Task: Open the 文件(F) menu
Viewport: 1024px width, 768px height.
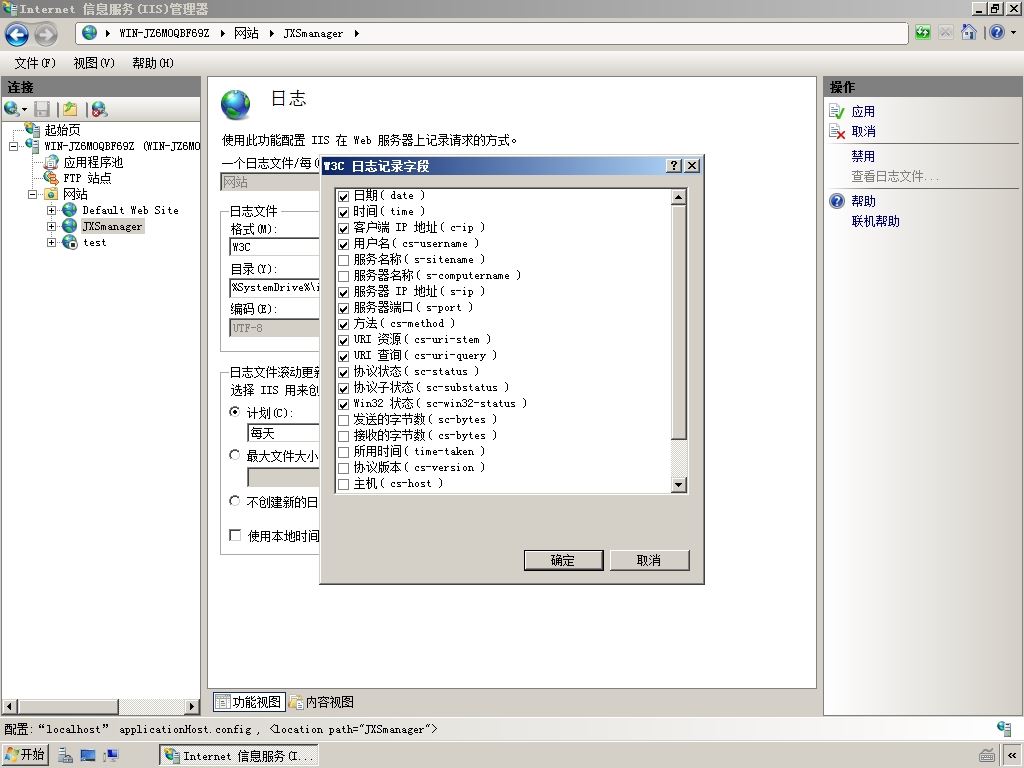Action: coord(35,63)
